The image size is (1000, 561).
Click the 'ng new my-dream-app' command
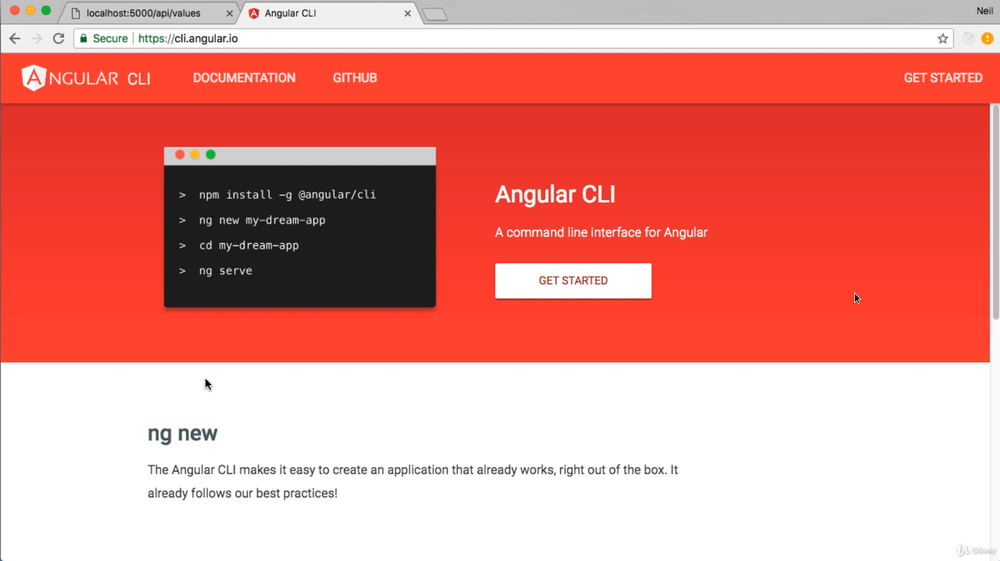click(x=262, y=220)
